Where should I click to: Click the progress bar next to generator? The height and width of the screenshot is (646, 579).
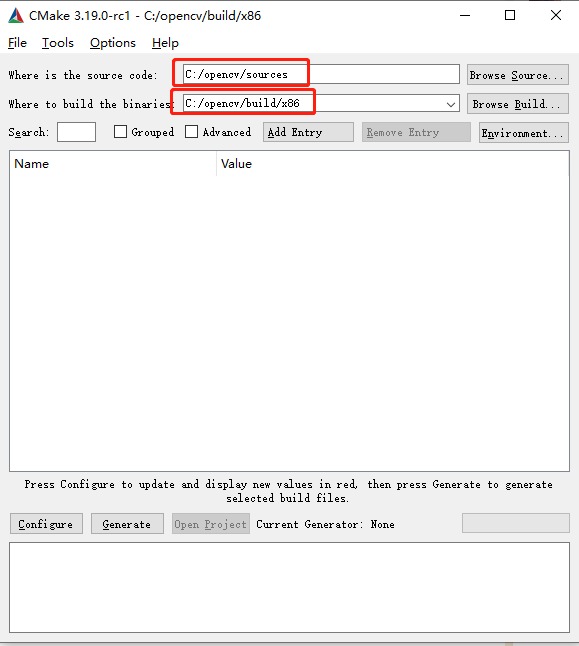click(516, 523)
